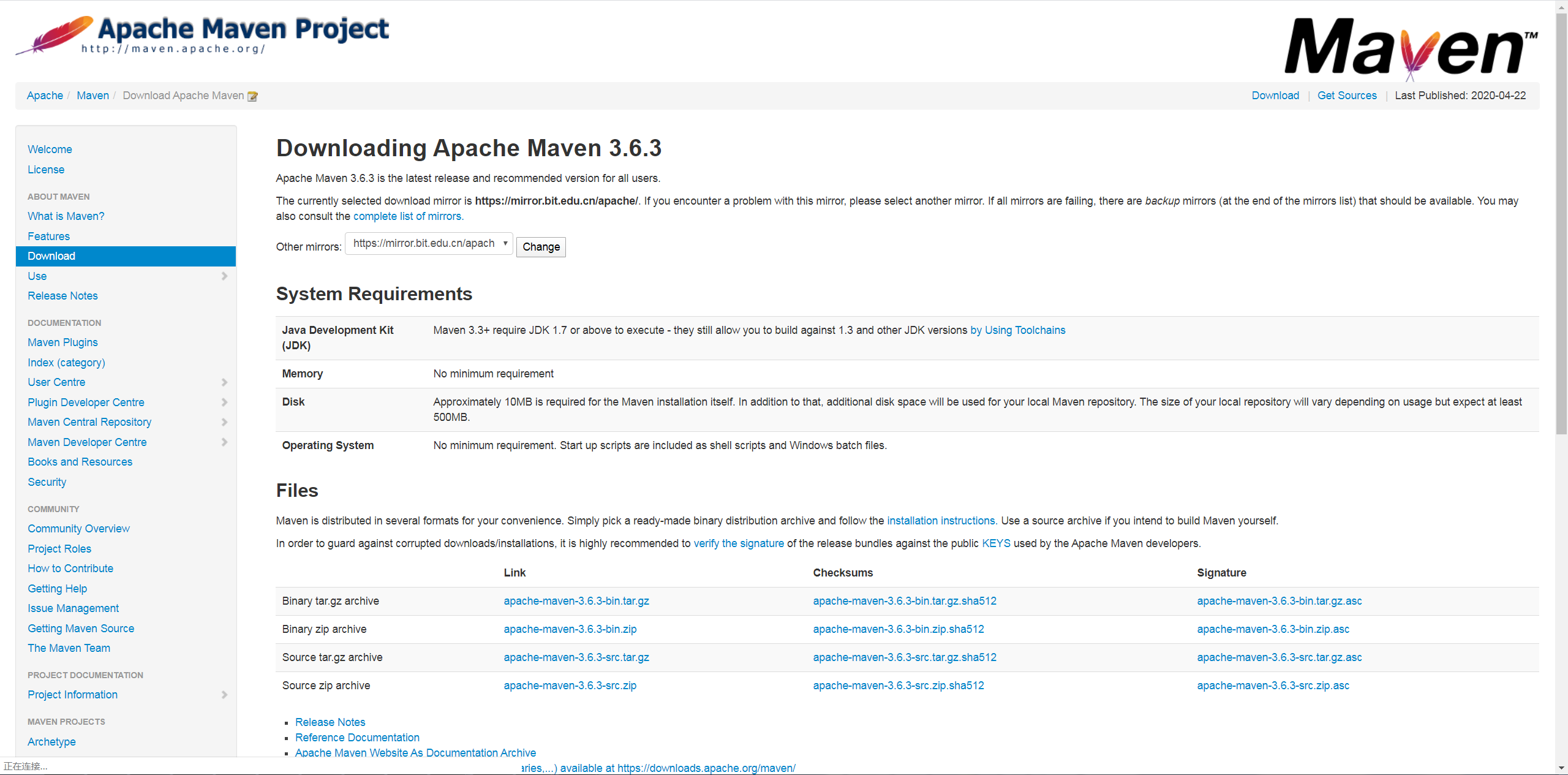This screenshot has width=1568, height=775.
Task: Expand the Maven Central Repository arrow
Action: pyautogui.click(x=224, y=422)
